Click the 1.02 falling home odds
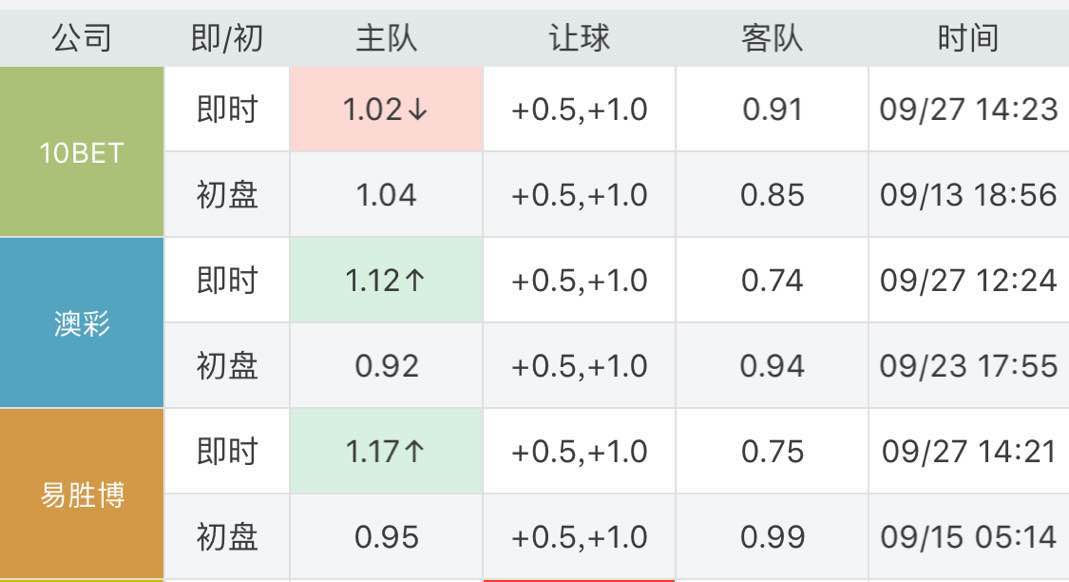1069x582 pixels. coord(386,110)
